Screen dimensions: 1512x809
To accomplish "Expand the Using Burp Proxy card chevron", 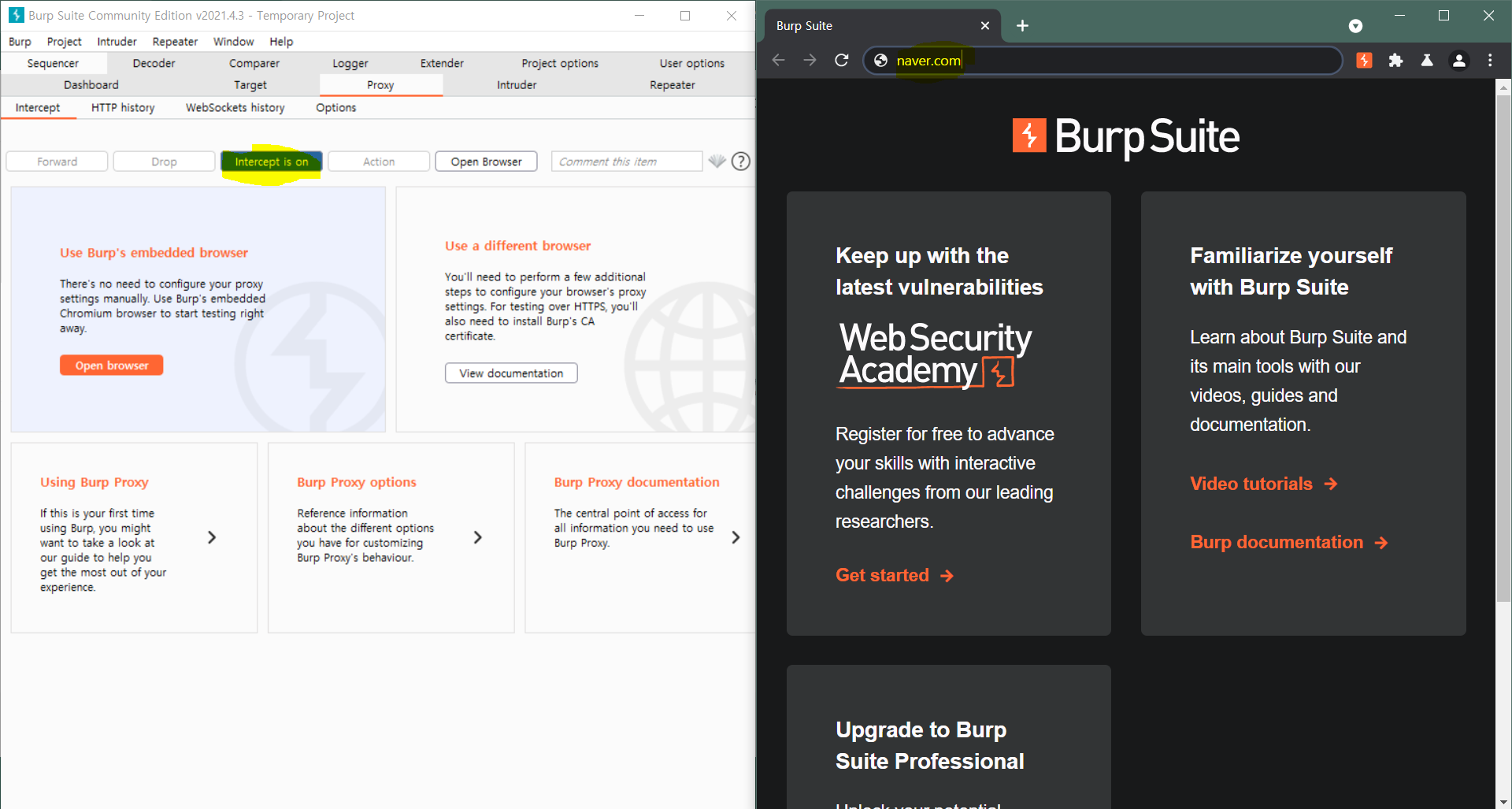I will coord(211,537).
